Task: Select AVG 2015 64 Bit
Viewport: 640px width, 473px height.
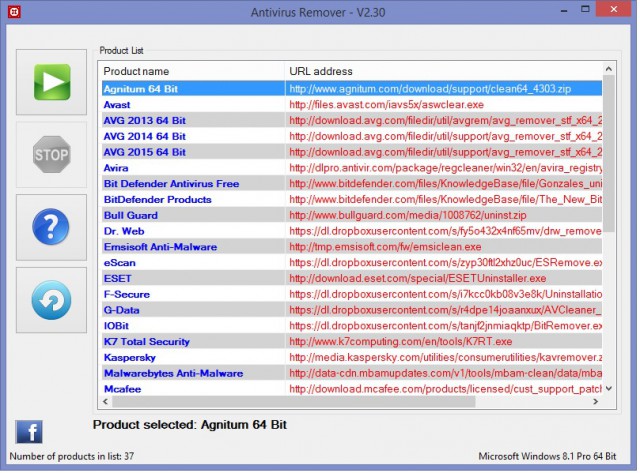Action: pos(352,152)
